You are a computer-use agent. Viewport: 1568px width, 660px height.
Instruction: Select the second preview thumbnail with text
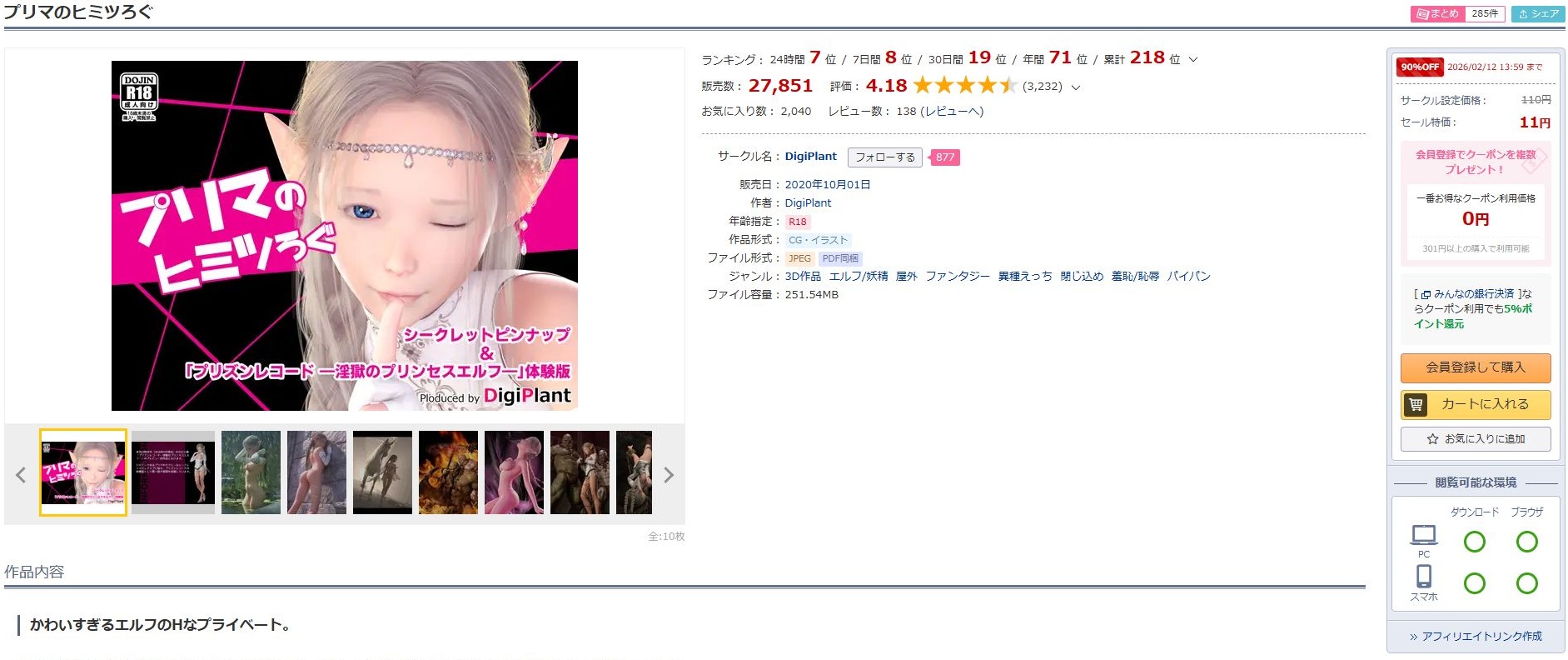tap(173, 472)
